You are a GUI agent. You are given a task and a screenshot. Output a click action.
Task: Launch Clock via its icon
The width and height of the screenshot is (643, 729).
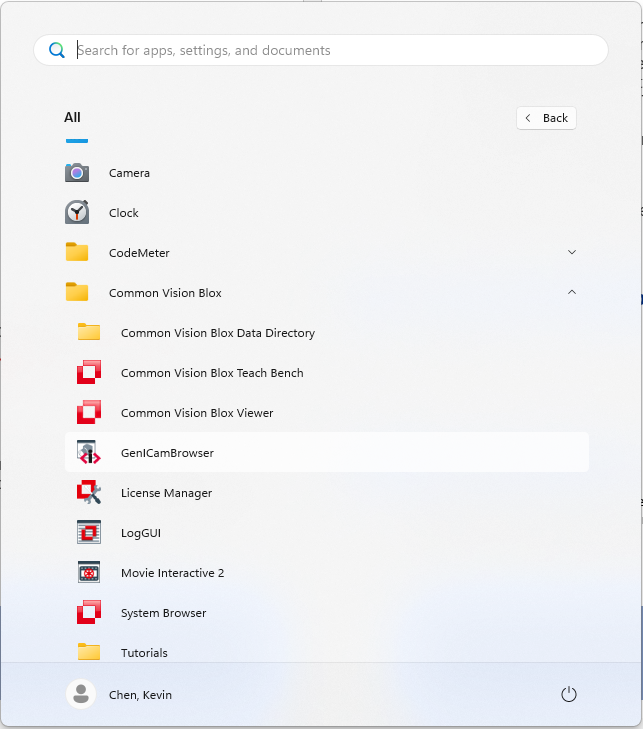[x=77, y=212]
